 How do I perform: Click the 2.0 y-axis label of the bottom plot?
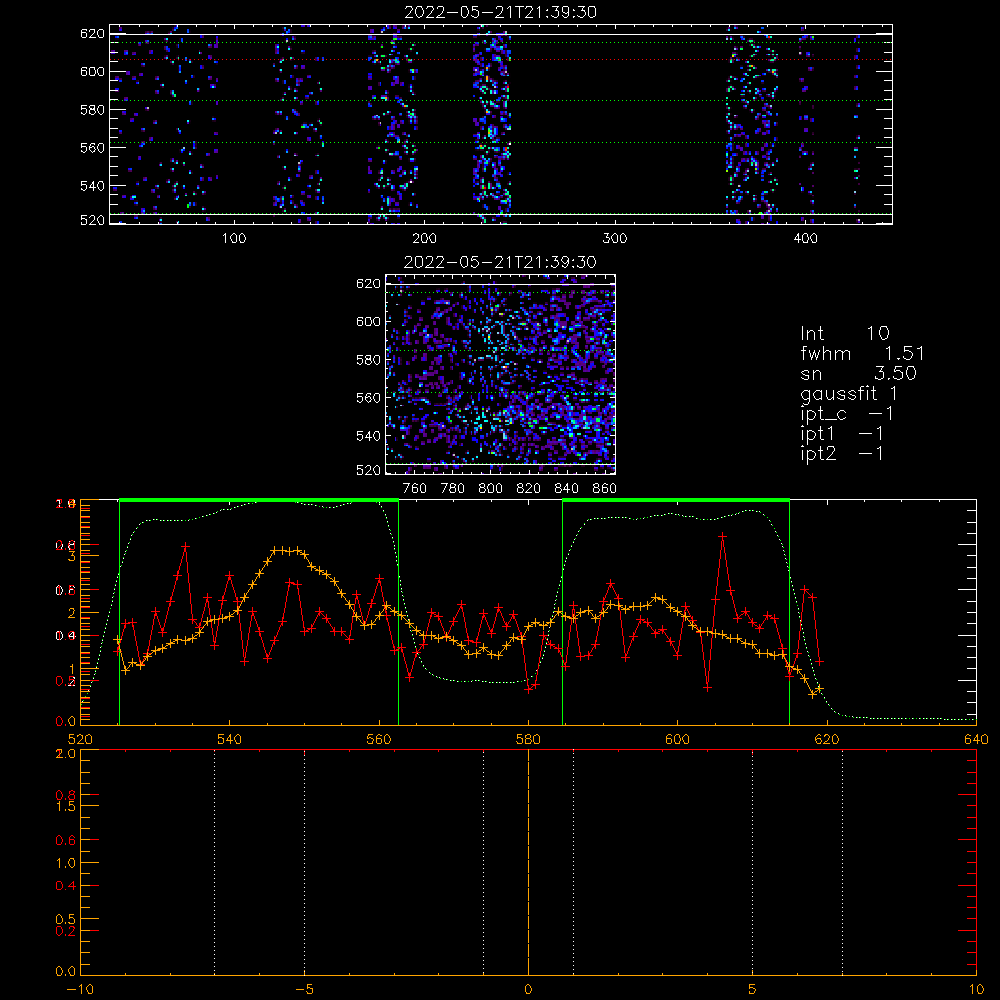click(x=68, y=753)
